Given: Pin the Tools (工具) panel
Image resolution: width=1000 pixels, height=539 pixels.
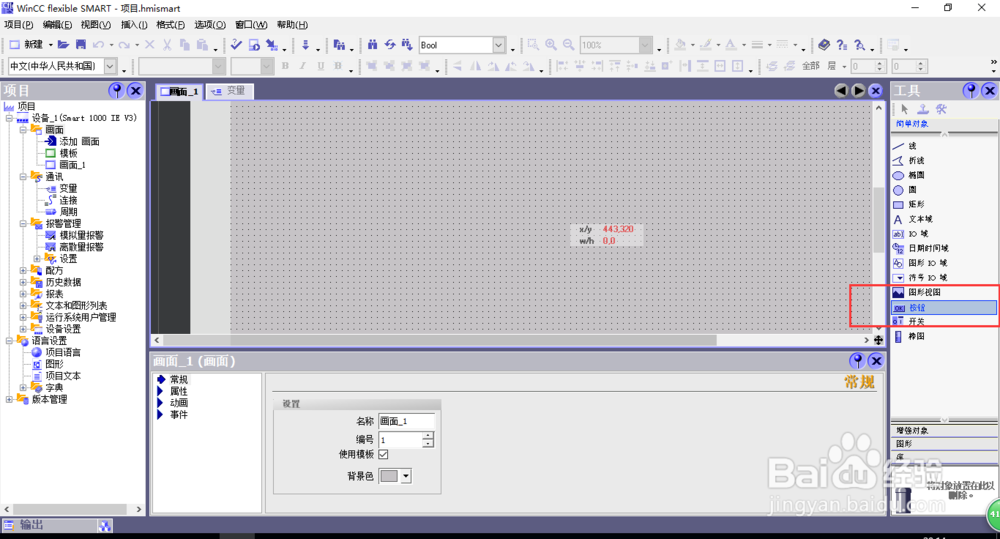Looking at the screenshot, I should coord(971,91).
